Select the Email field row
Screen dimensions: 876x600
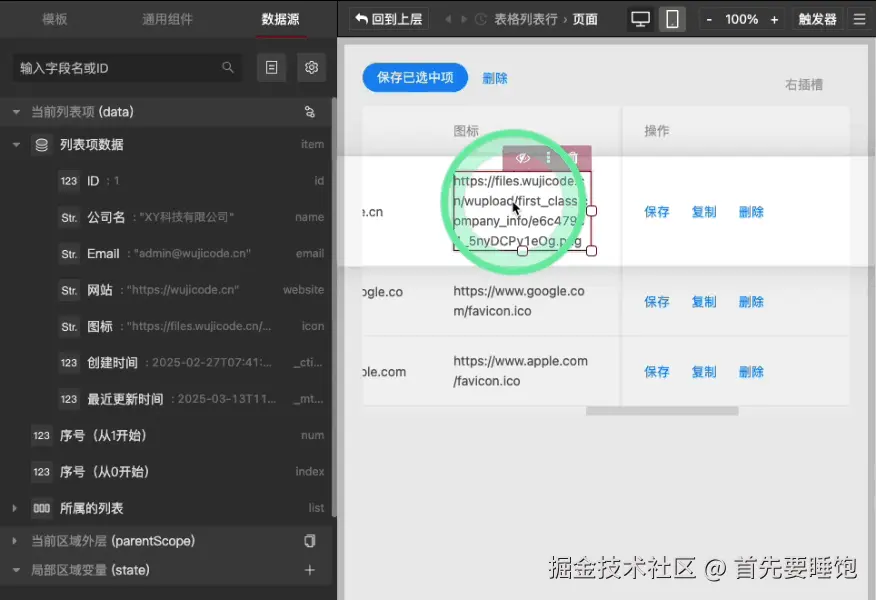click(x=168, y=254)
